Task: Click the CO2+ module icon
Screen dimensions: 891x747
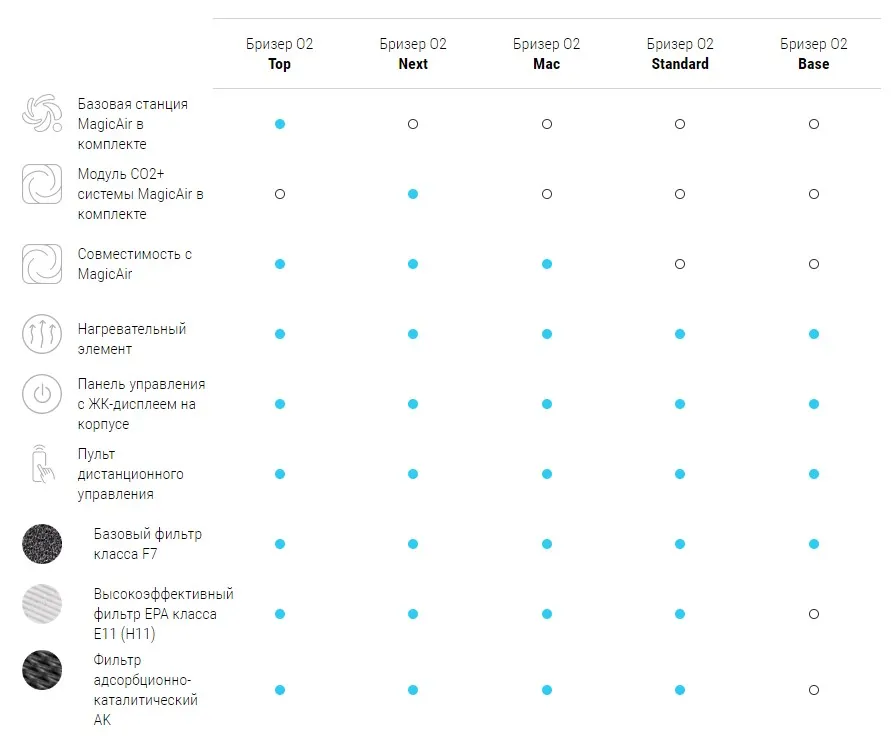Action: click(42, 184)
